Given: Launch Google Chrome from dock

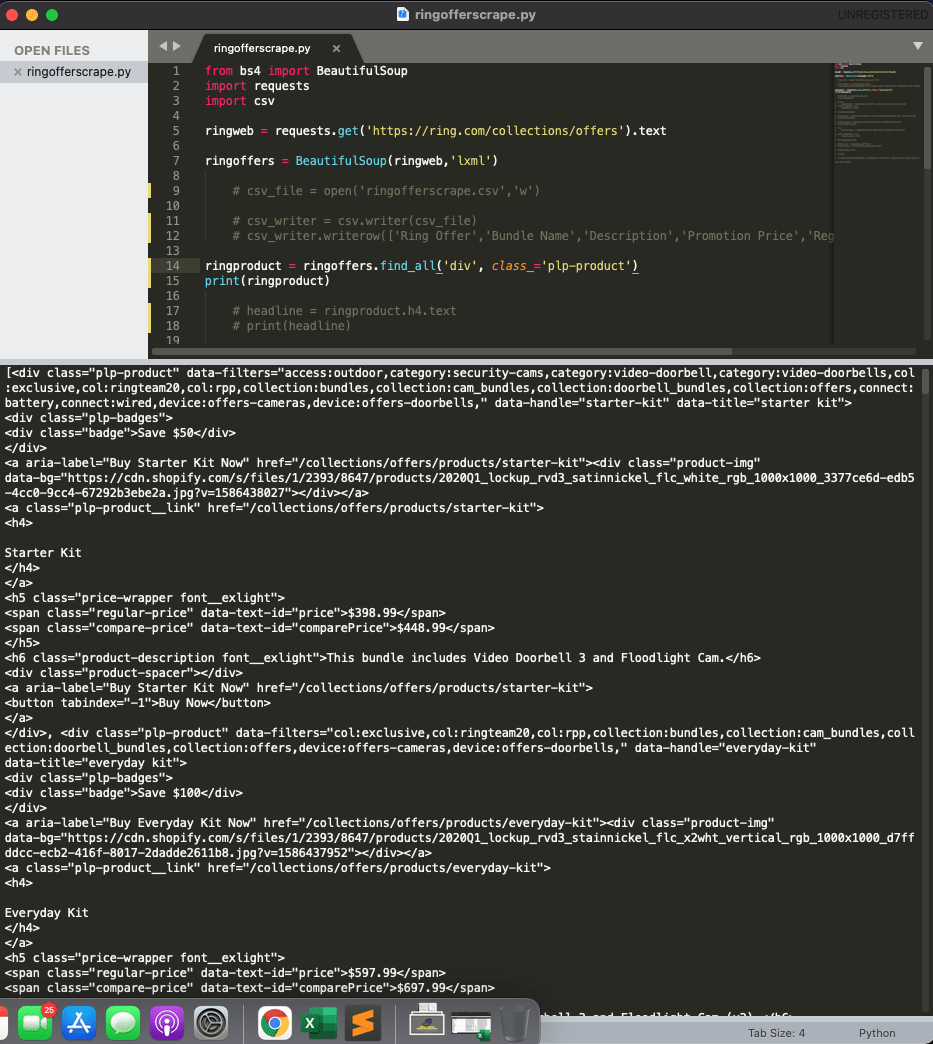Looking at the screenshot, I should (274, 1023).
